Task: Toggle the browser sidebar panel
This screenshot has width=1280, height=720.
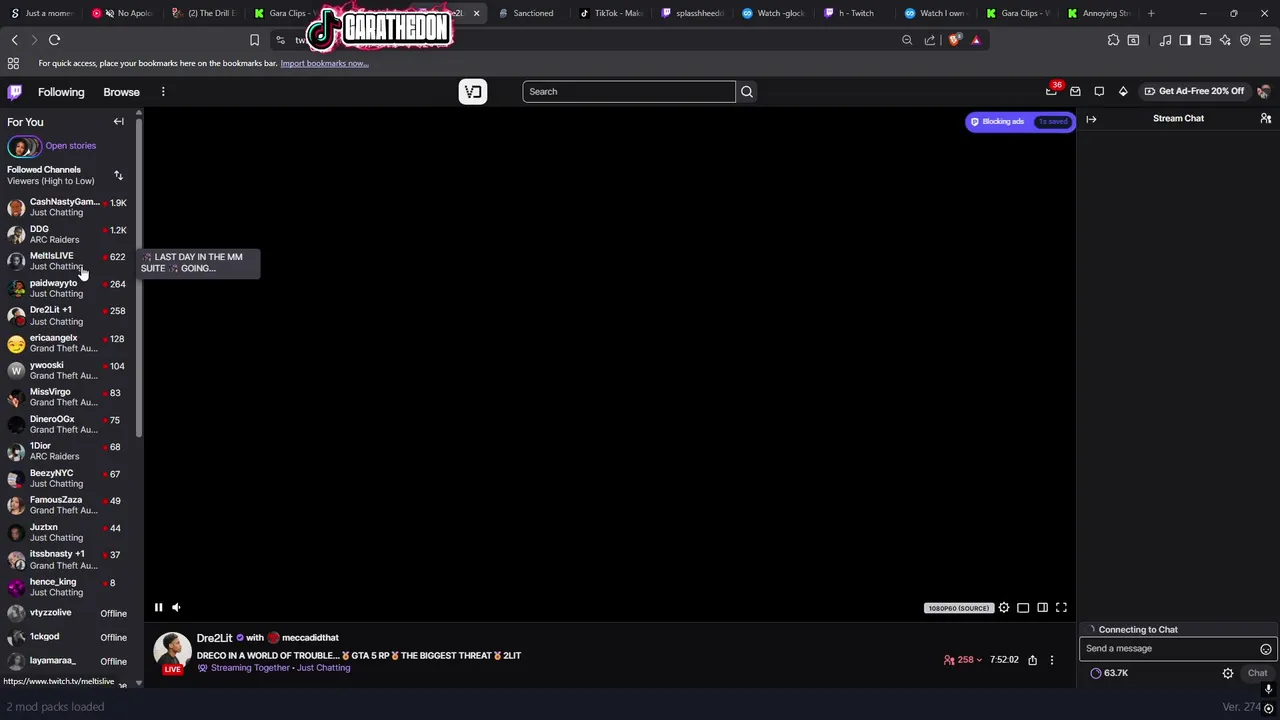Action: click(1185, 40)
